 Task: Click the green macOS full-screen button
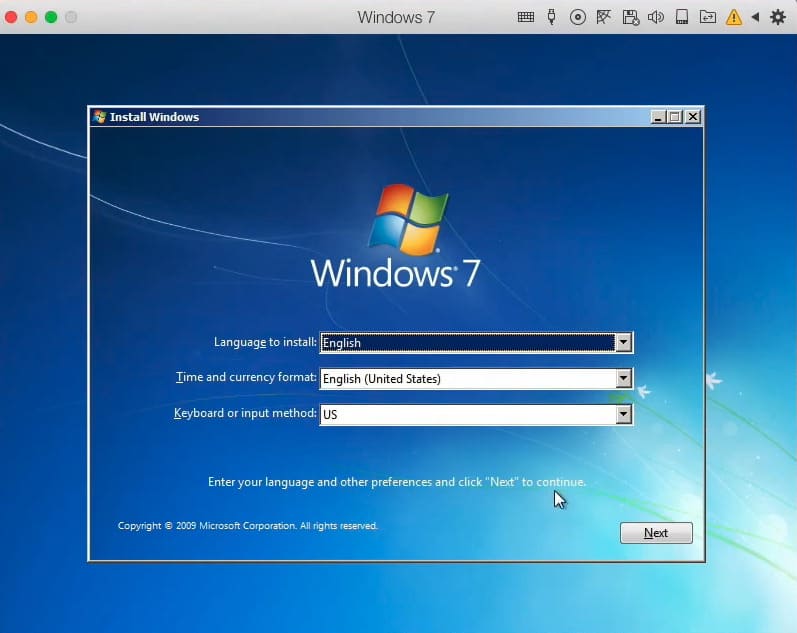pos(51,17)
